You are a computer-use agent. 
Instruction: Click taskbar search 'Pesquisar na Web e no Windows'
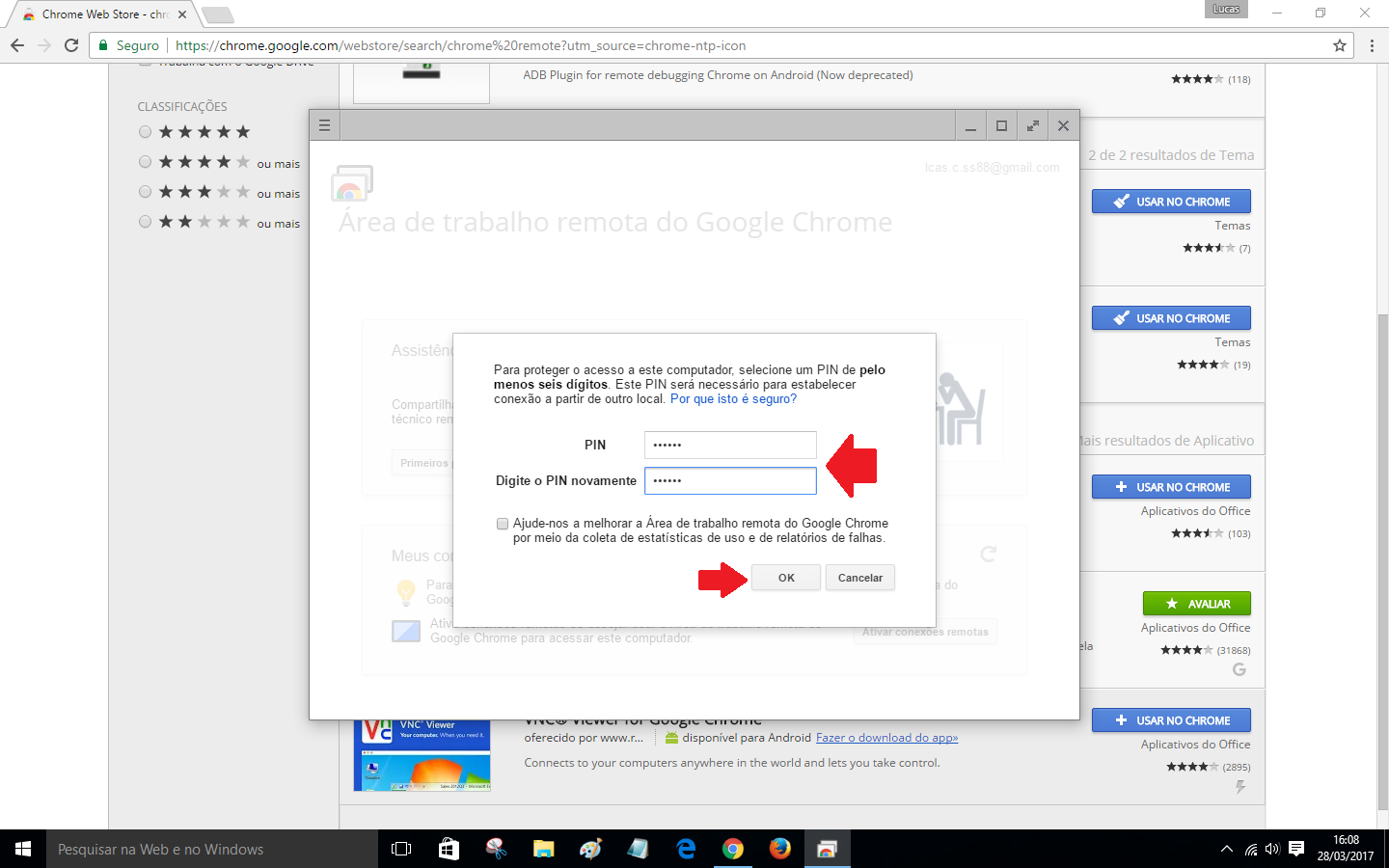[x=212, y=849]
